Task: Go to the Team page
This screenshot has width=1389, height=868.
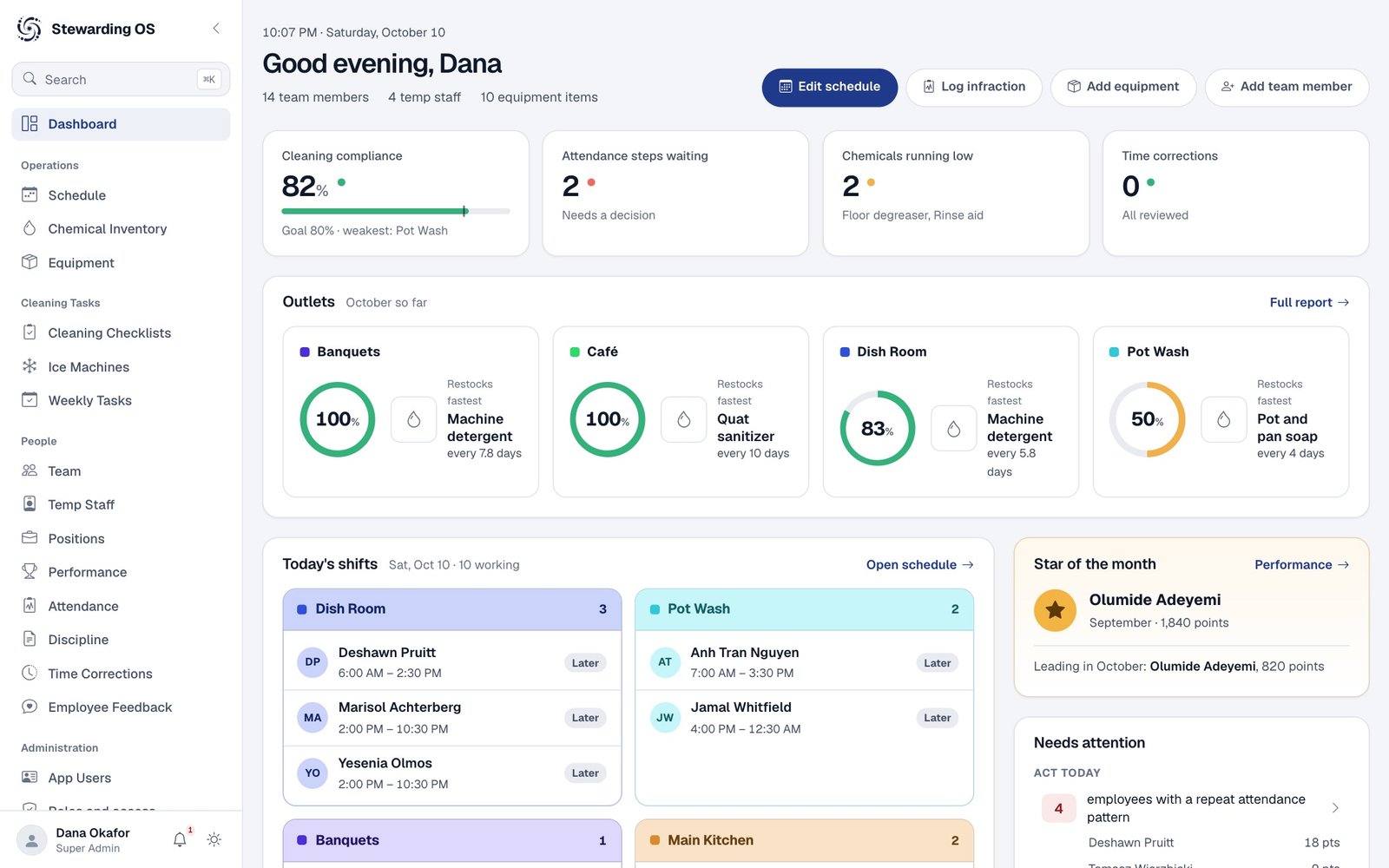Action: click(121, 471)
